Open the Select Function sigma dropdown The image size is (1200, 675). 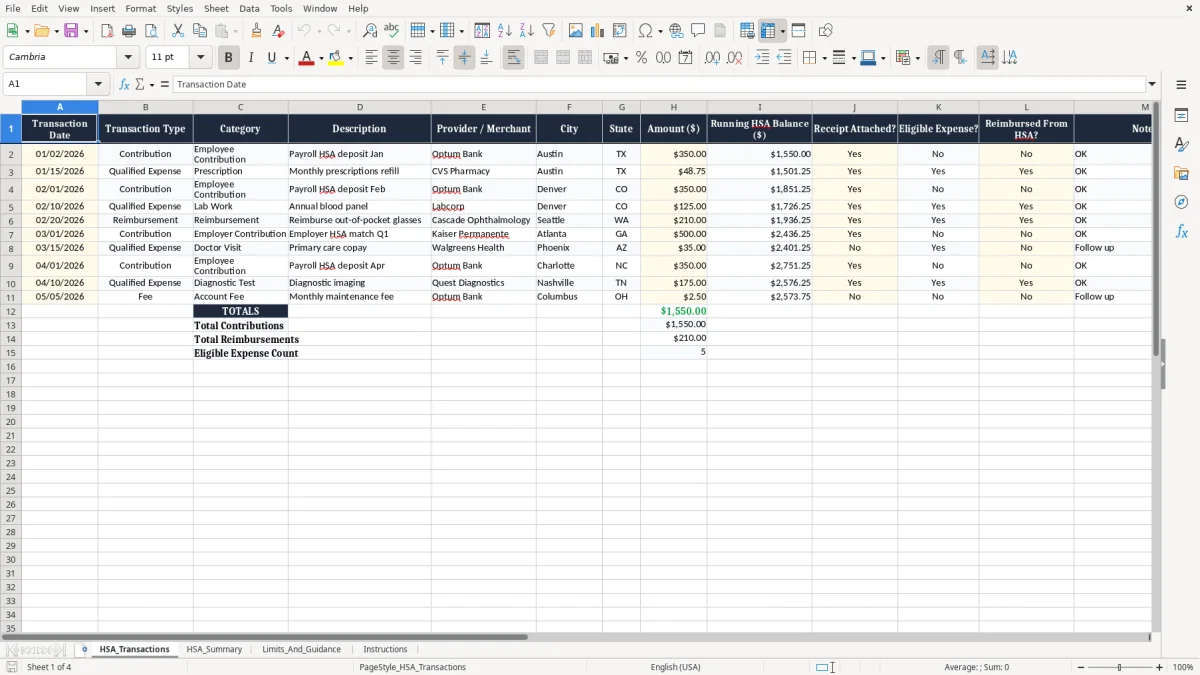tap(151, 84)
